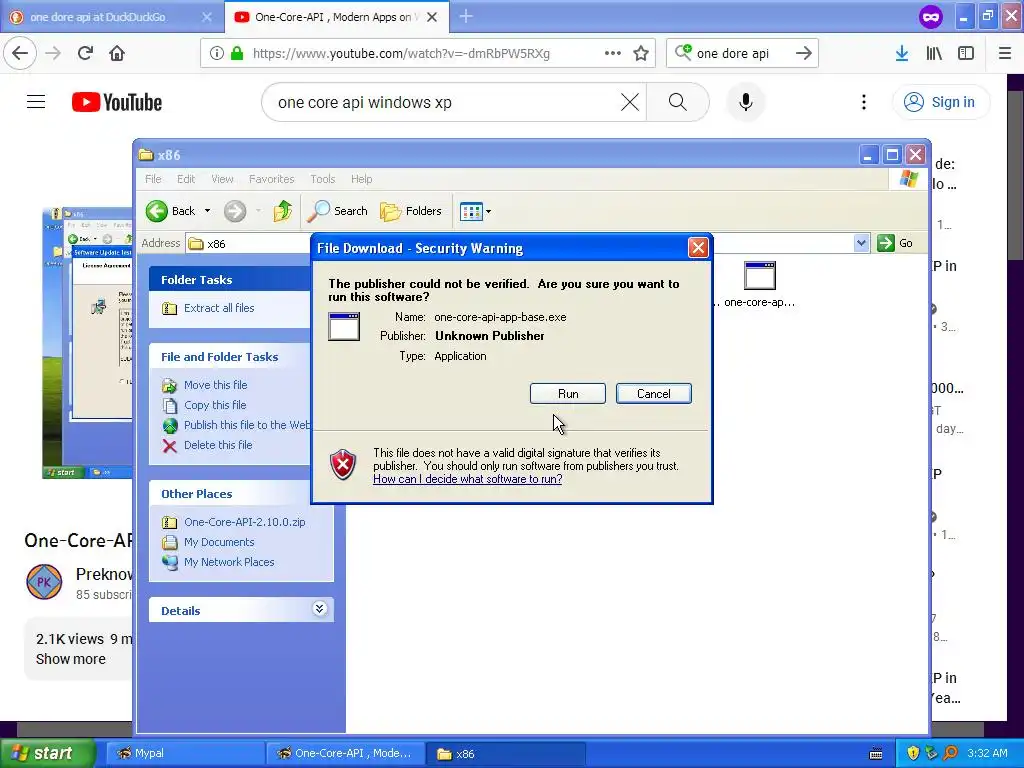Click the YouTube Sign in button
The image size is (1024, 768).
(x=940, y=102)
